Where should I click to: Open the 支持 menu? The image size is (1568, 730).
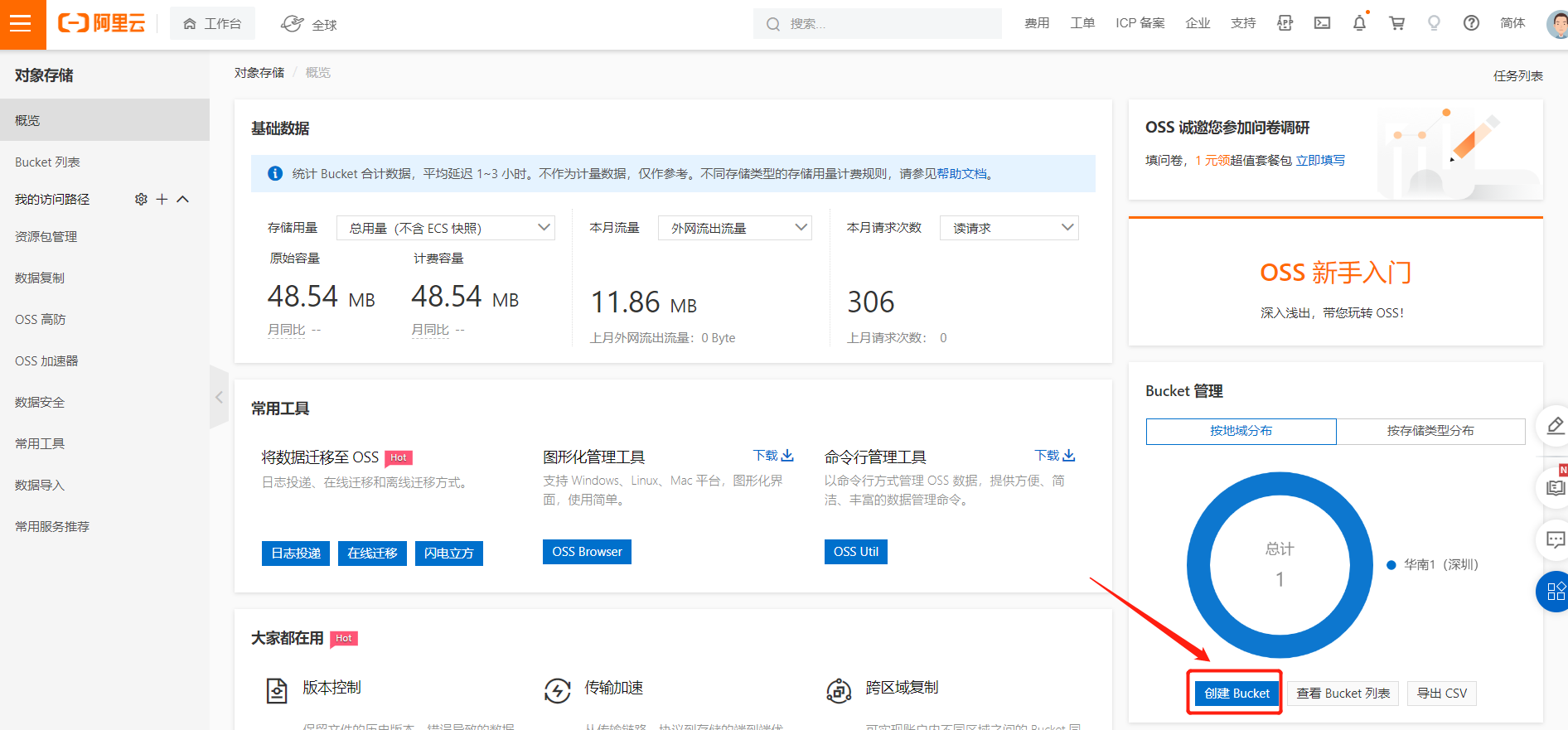[1243, 23]
